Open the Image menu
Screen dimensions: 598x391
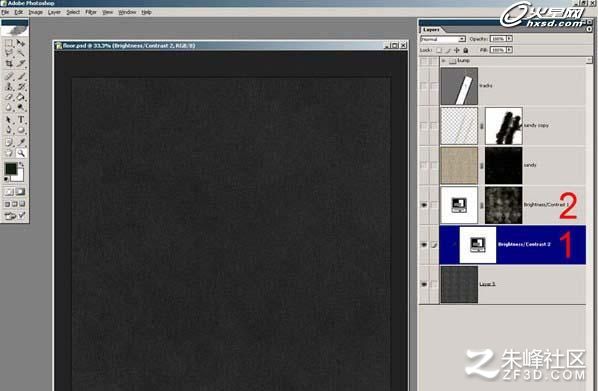click(x=35, y=12)
